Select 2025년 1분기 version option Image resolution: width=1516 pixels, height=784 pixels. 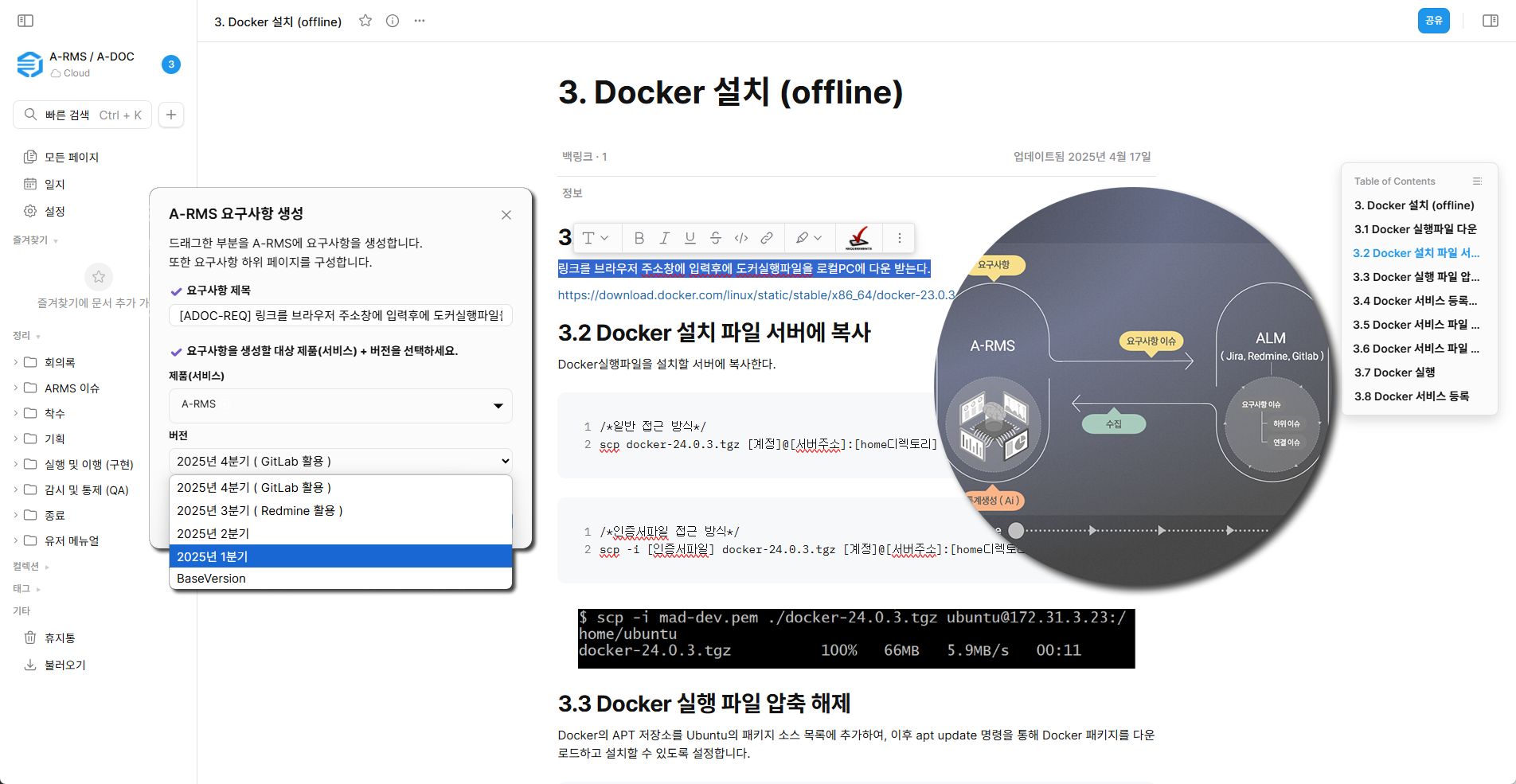[x=340, y=556]
